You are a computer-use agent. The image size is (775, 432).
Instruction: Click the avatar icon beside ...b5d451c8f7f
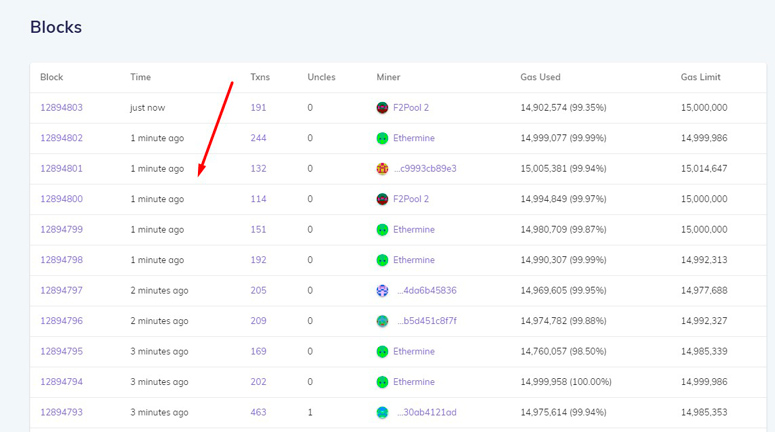pos(382,321)
